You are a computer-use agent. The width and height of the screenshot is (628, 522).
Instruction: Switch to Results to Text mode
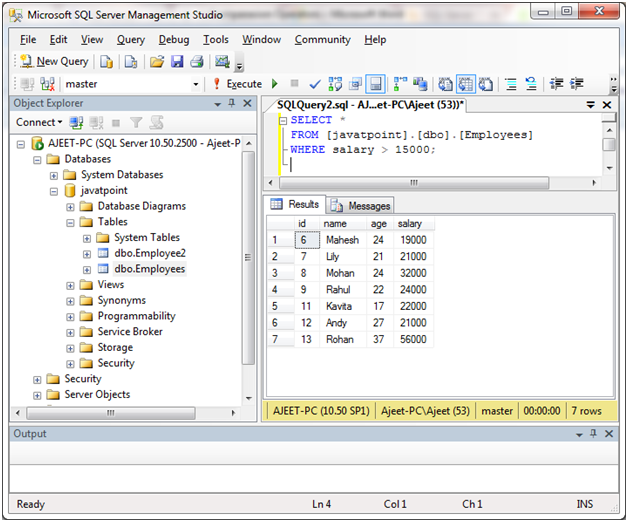[x=445, y=84]
